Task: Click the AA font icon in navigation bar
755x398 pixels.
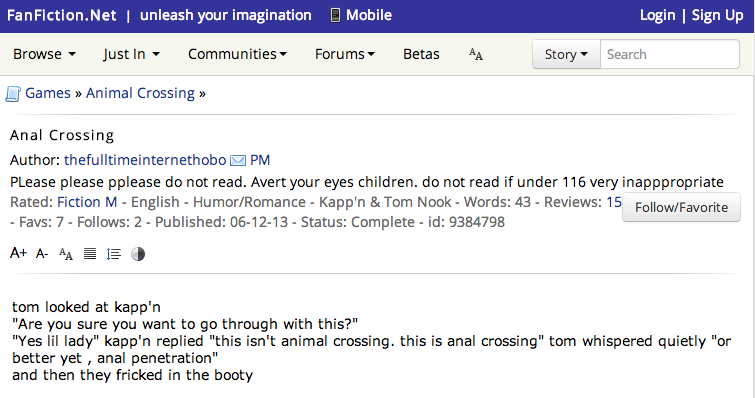Action: tap(476, 54)
